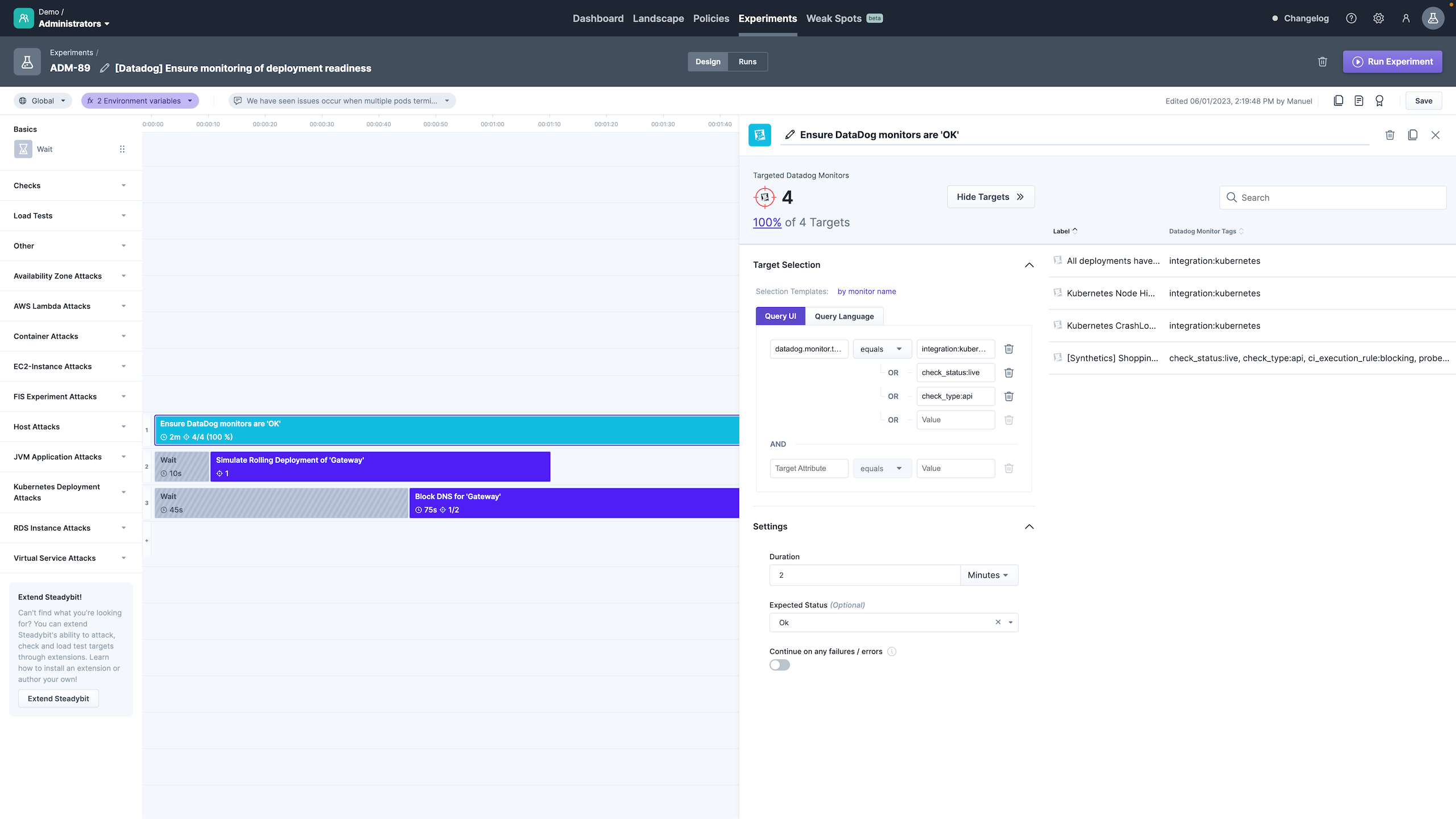
Task: Sort by the Datadog Monitor Tags column
Action: (1206, 231)
